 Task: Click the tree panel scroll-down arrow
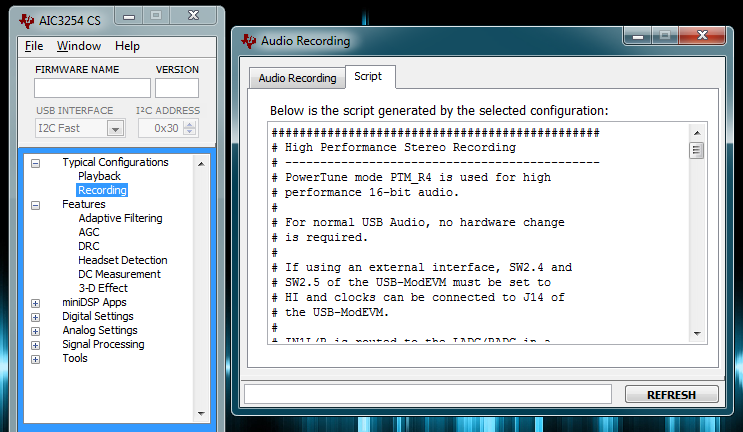pyautogui.click(x=201, y=414)
